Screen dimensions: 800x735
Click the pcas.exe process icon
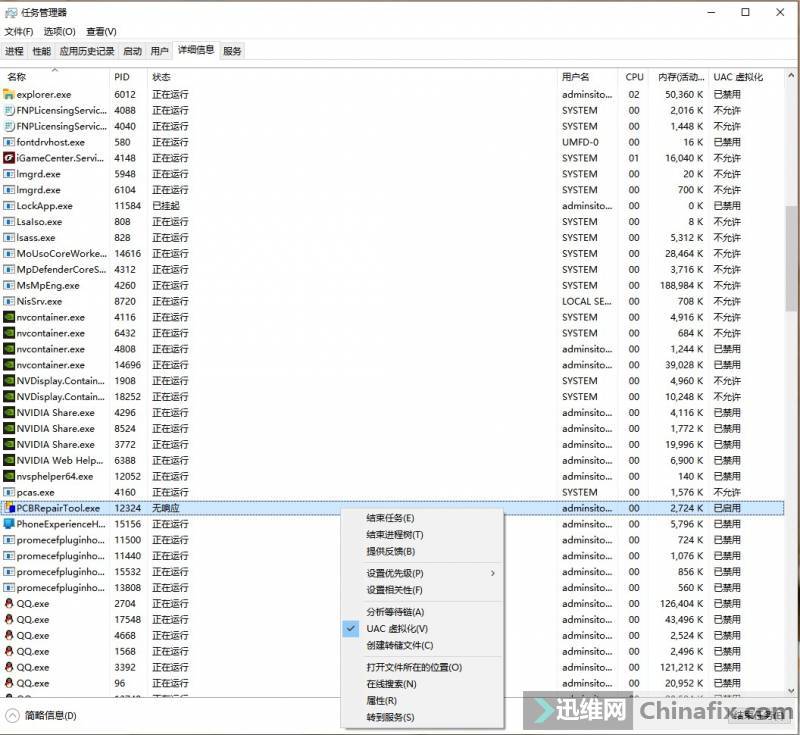(9, 492)
